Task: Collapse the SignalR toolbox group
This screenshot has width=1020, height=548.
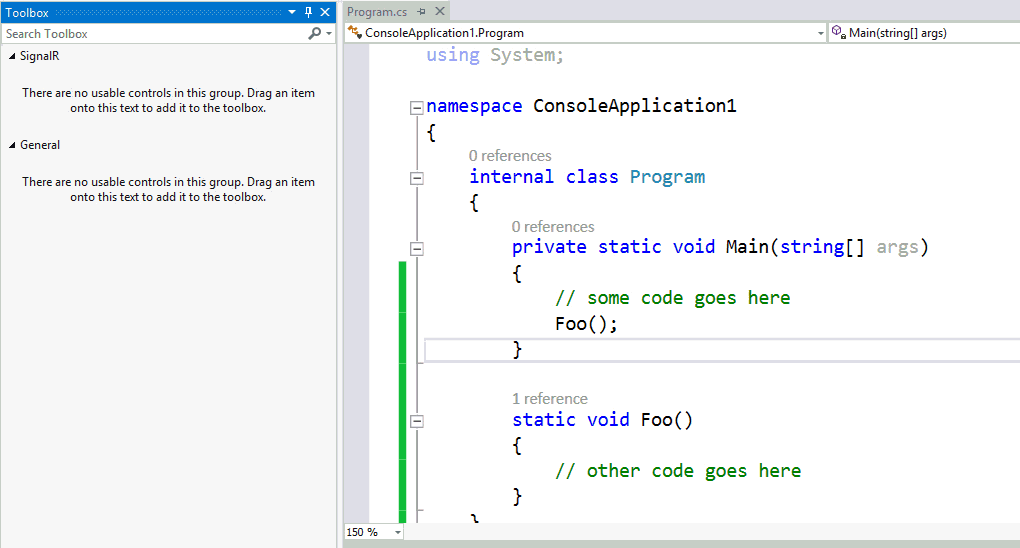Action: click(12, 57)
